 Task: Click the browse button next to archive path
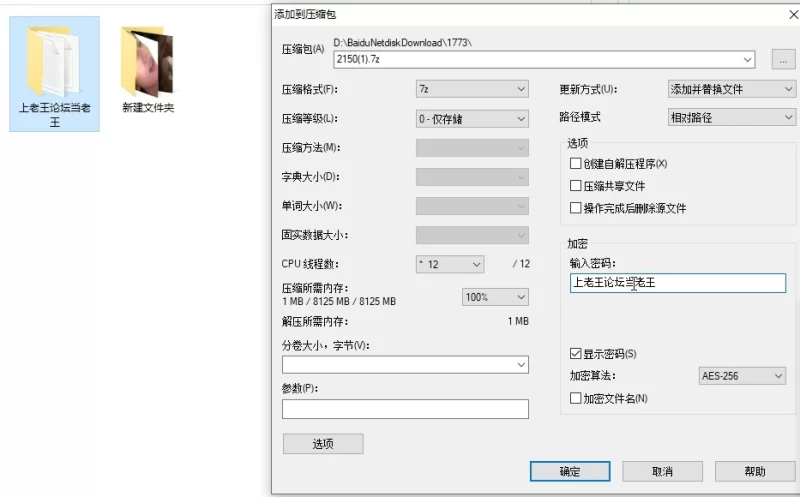coord(783,60)
